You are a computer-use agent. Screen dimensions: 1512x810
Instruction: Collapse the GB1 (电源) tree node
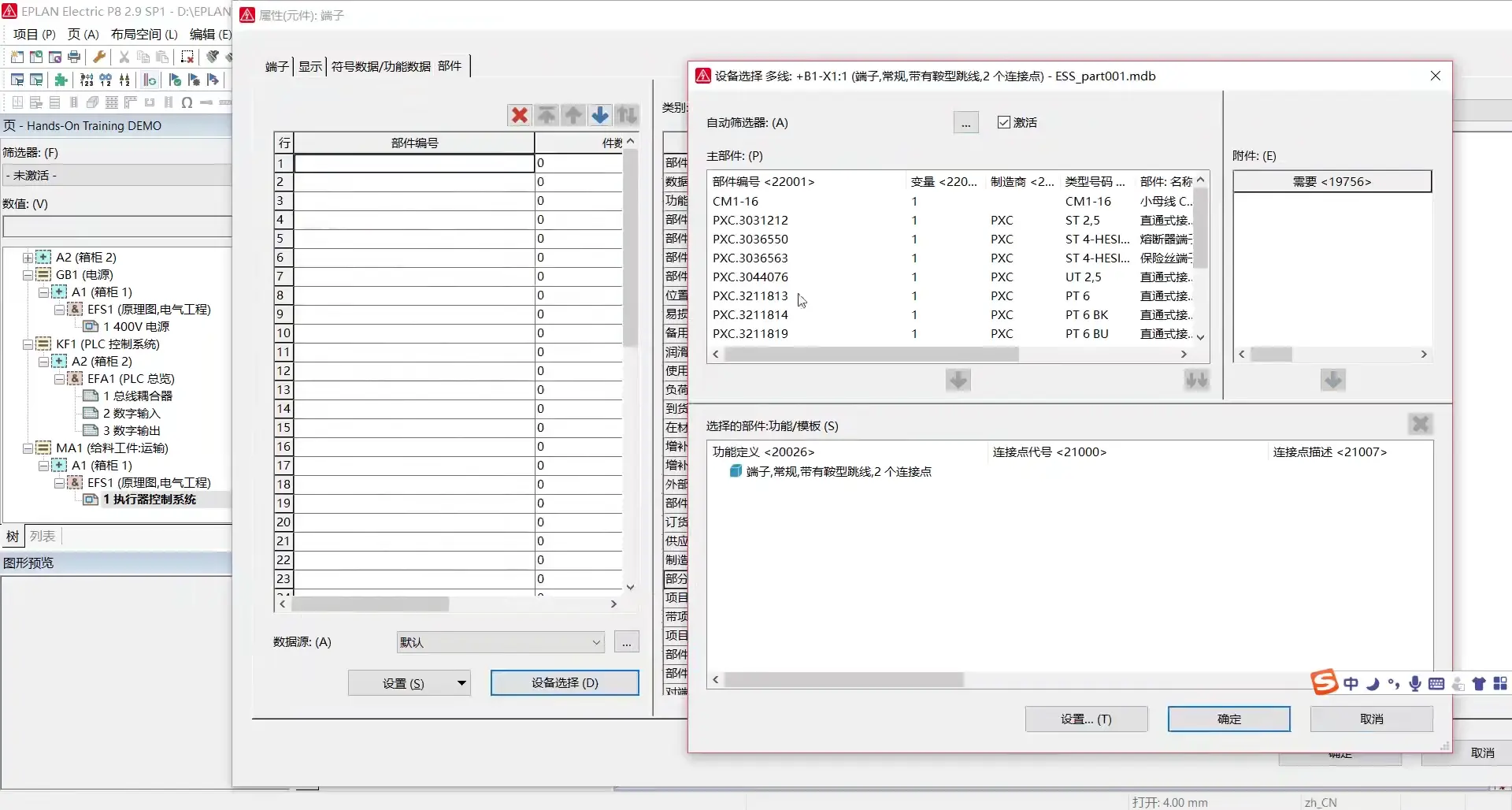28,275
